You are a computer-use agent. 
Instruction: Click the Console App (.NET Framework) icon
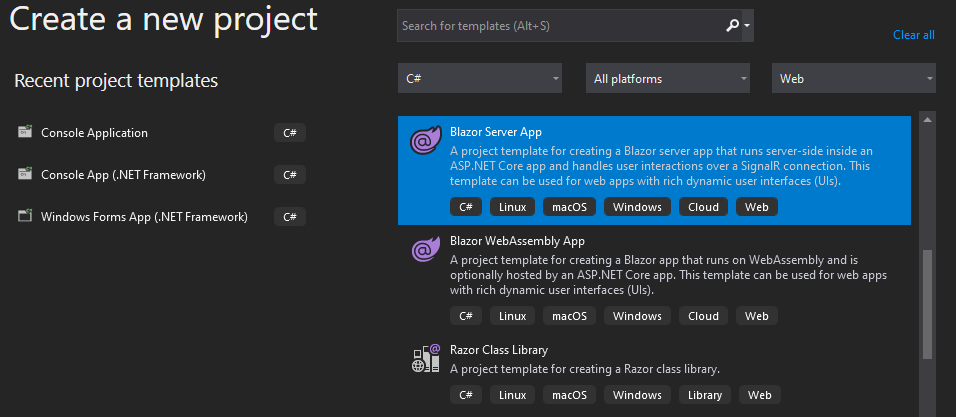[25, 175]
